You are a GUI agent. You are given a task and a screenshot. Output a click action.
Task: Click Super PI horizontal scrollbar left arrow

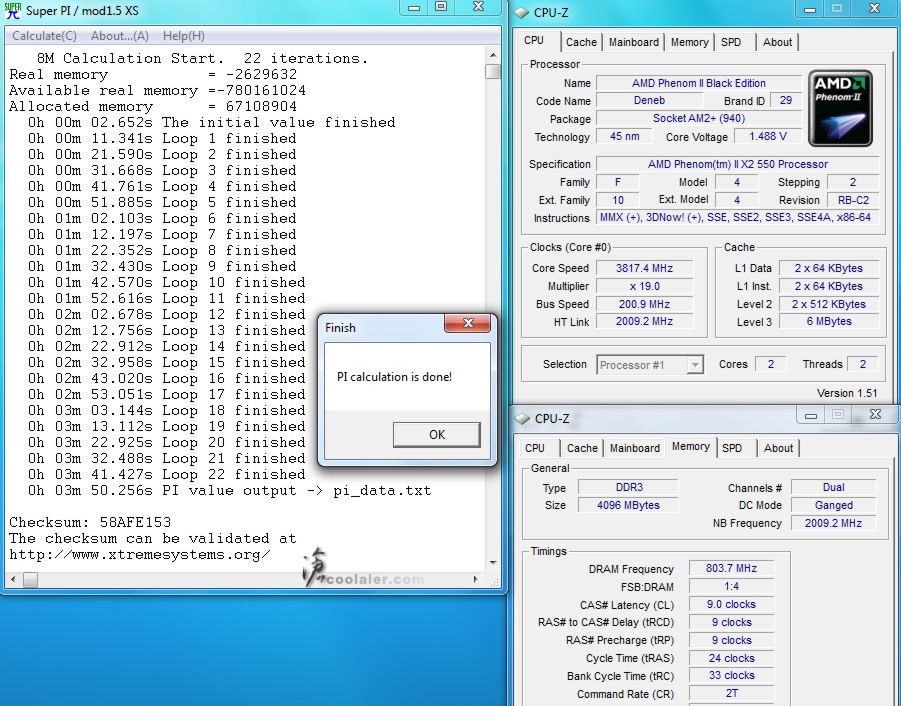point(13,579)
